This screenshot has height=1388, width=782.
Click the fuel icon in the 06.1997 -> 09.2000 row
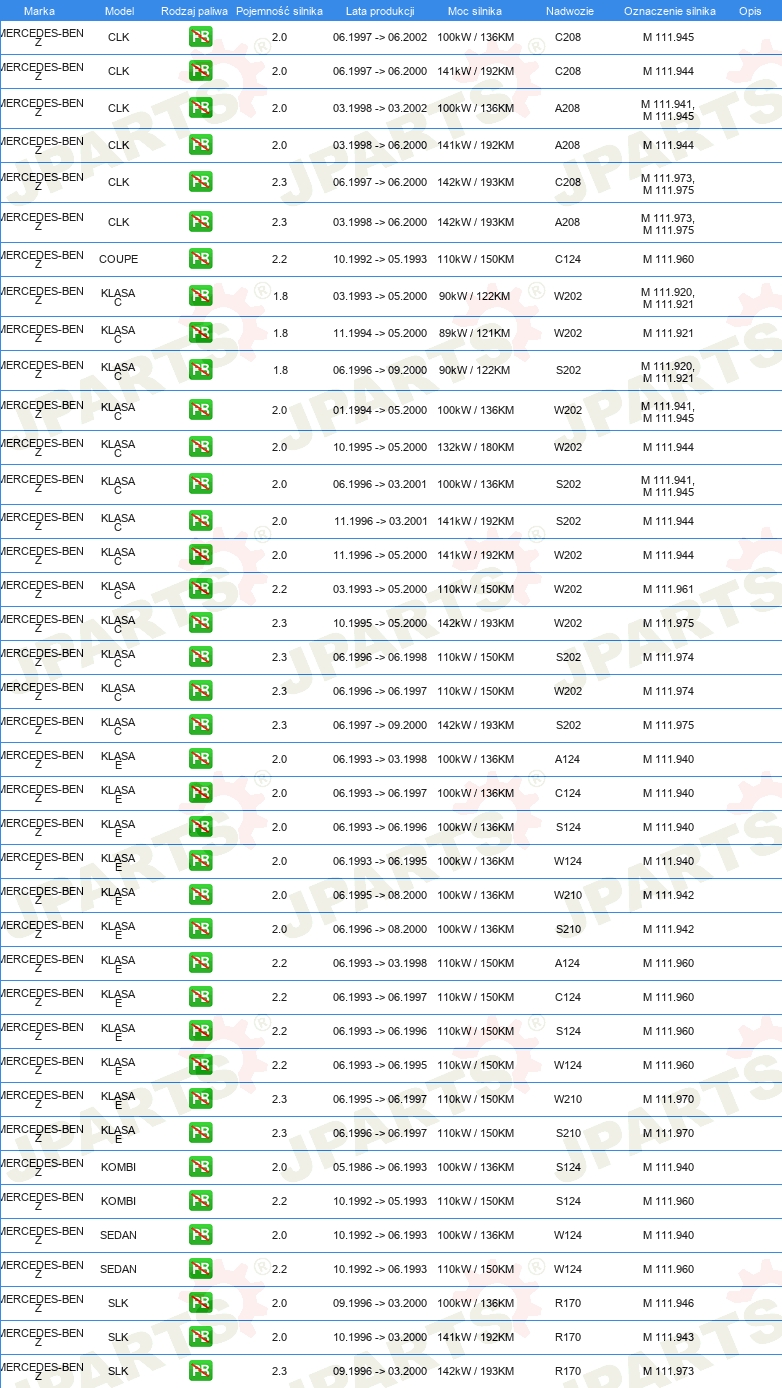coord(200,725)
